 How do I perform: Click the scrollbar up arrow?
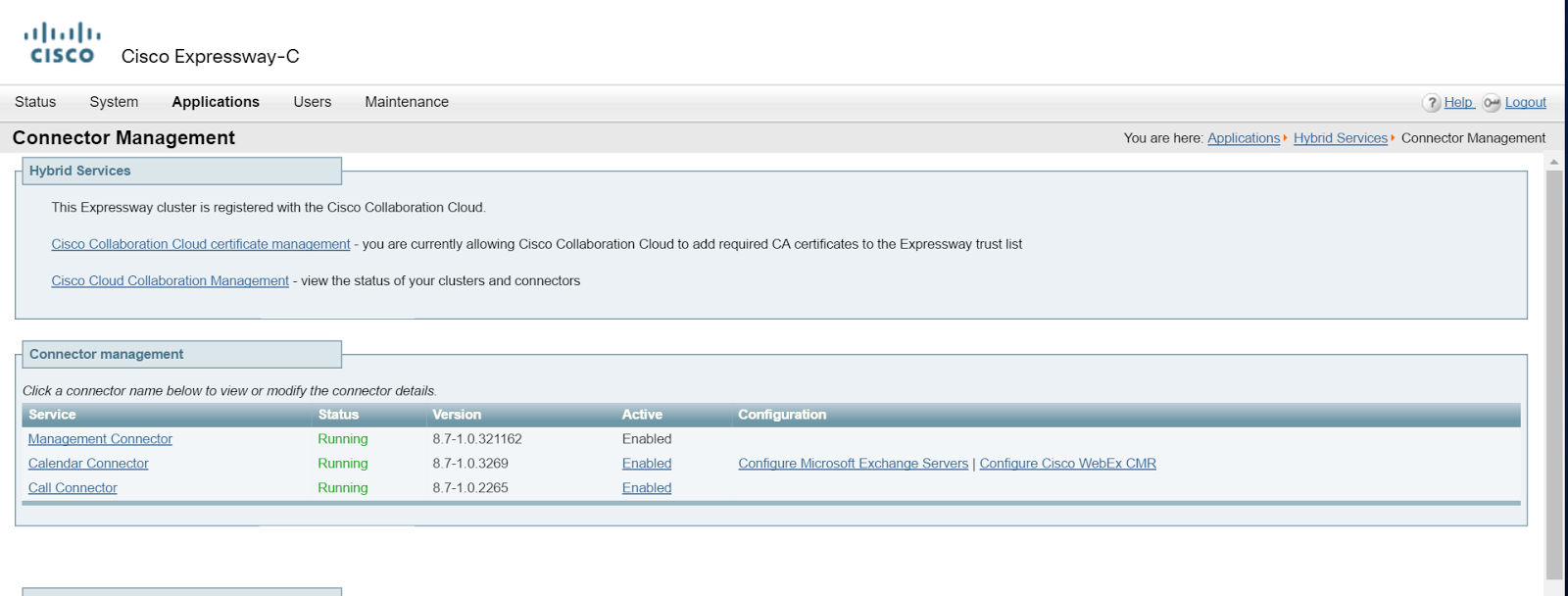click(1554, 162)
